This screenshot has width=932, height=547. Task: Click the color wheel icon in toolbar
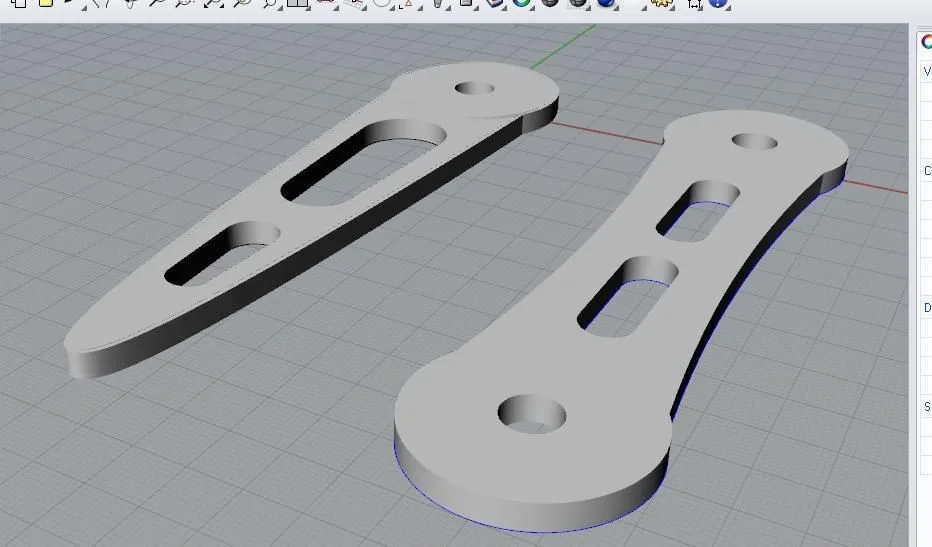coord(522,2)
